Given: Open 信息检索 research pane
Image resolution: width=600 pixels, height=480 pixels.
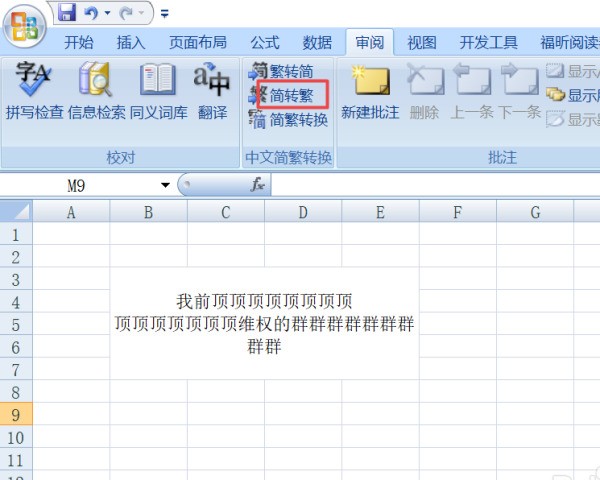Looking at the screenshot, I should [x=96, y=91].
